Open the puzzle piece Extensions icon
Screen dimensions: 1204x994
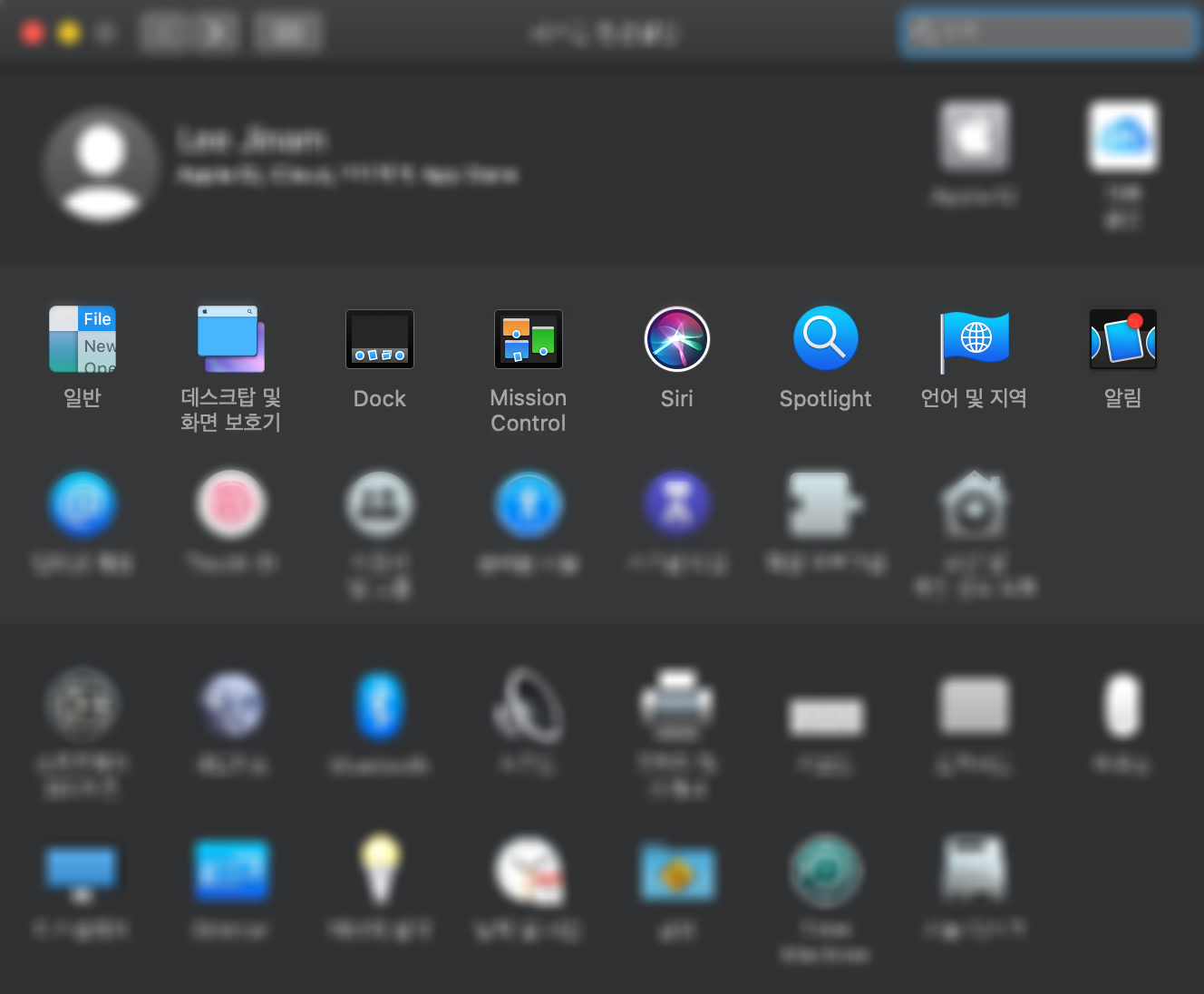pos(826,504)
